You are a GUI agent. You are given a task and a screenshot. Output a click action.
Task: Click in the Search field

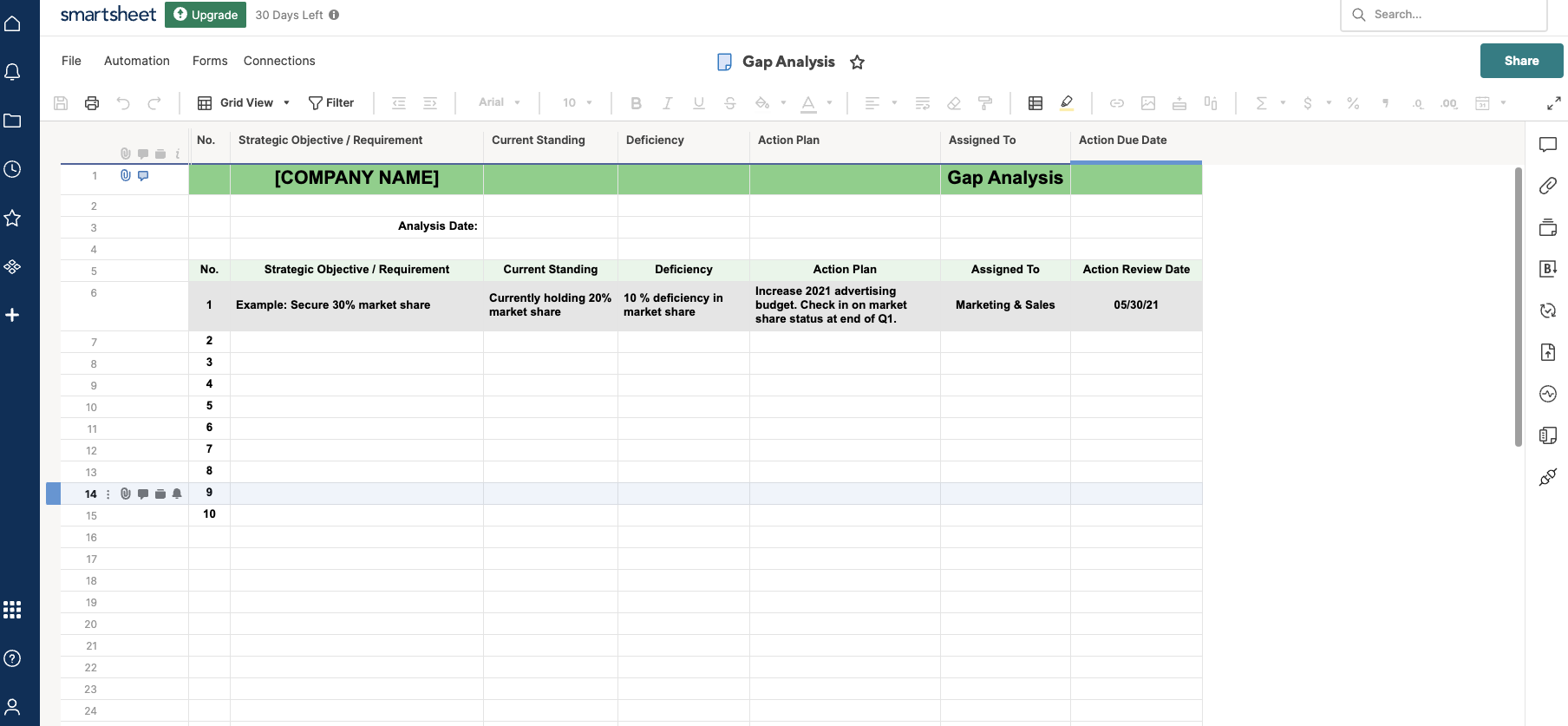tap(1444, 15)
